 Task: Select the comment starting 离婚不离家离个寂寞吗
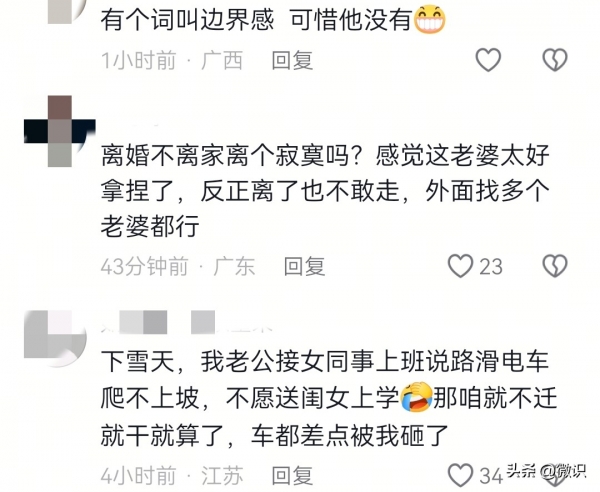(325, 191)
